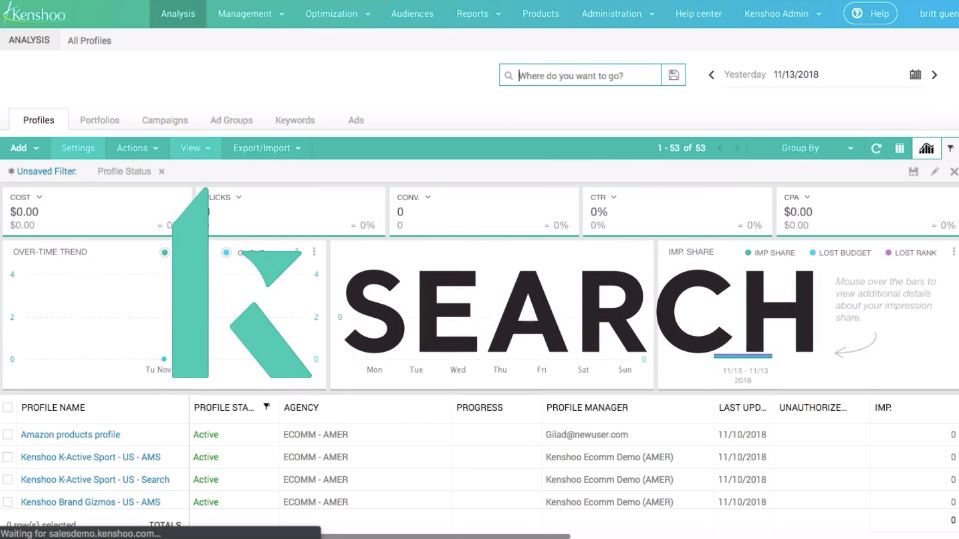Toggle the Clicks series radio in trend chart
The width and height of the screenshot is (959, 539).
point(226,252)
